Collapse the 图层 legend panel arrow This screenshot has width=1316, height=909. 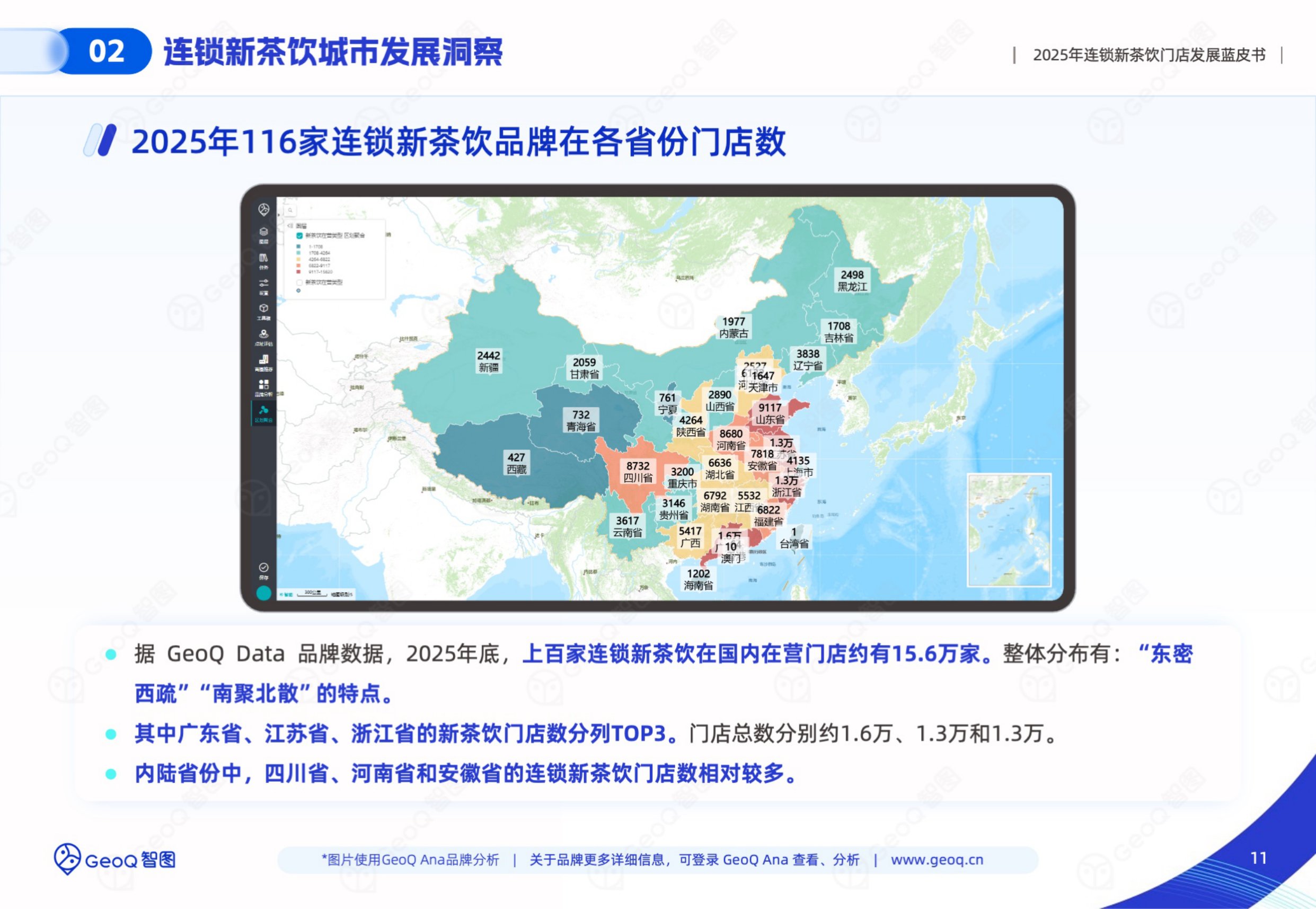tap(289, 226)
